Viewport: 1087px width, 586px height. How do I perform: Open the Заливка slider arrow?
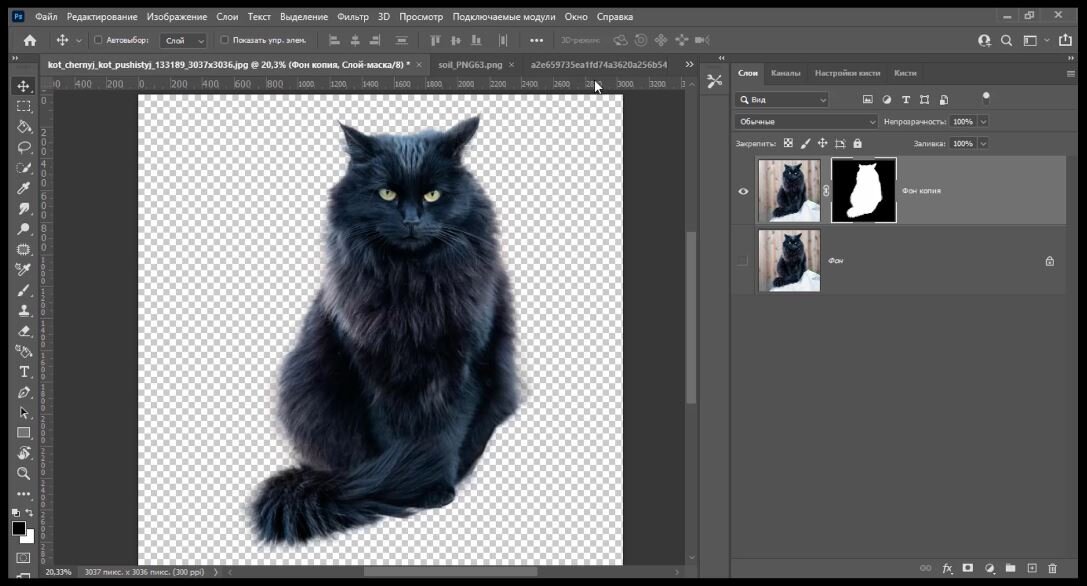tap(983, 144)
